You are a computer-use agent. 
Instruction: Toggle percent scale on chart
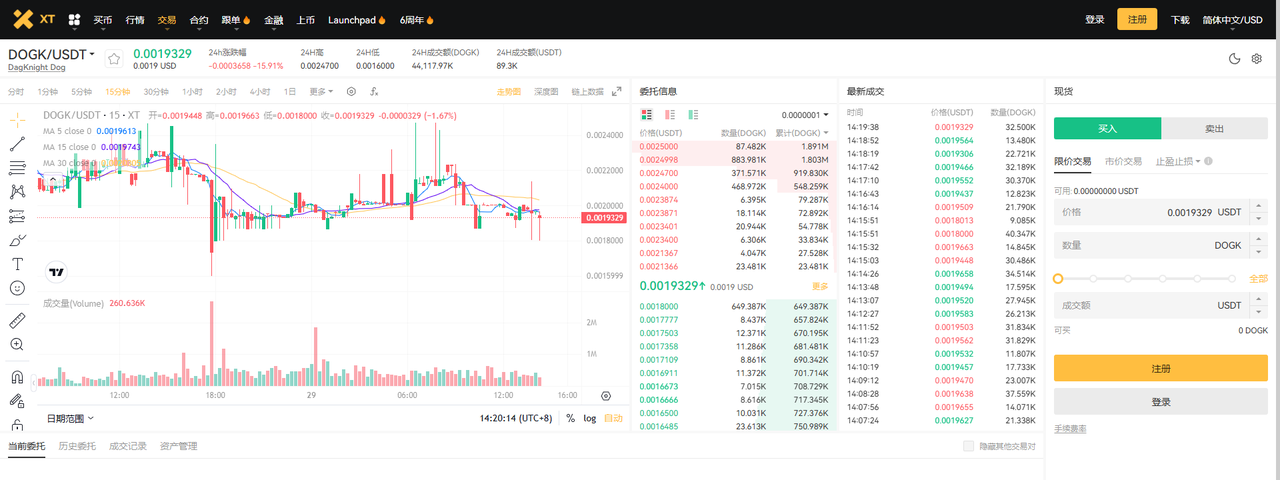[x=570, y=418]
